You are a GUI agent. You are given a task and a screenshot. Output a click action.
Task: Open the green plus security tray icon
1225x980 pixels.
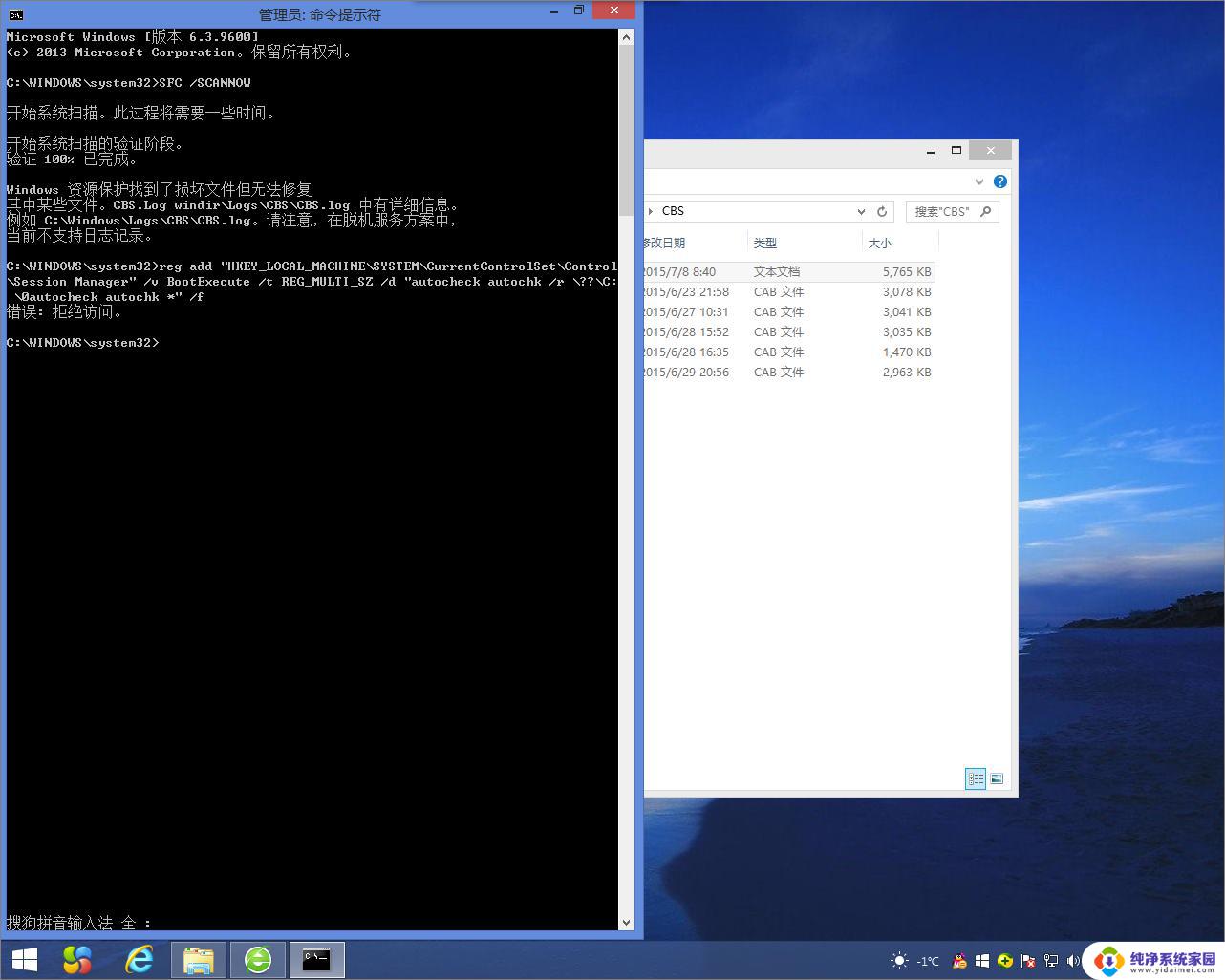pyautogui.click(x=1005, y=961)
